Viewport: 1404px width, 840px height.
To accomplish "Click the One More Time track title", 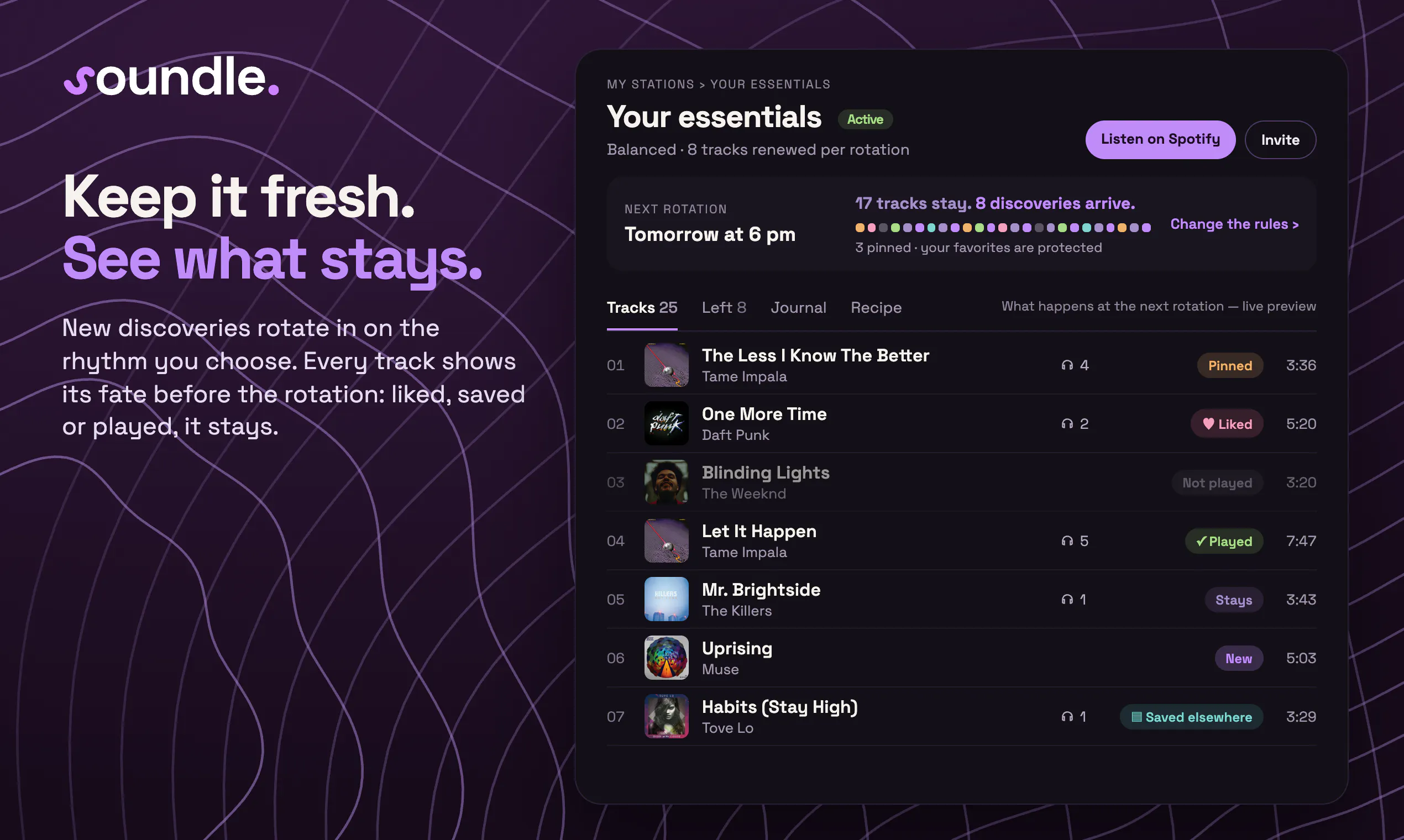I will (x=764, y=414).
